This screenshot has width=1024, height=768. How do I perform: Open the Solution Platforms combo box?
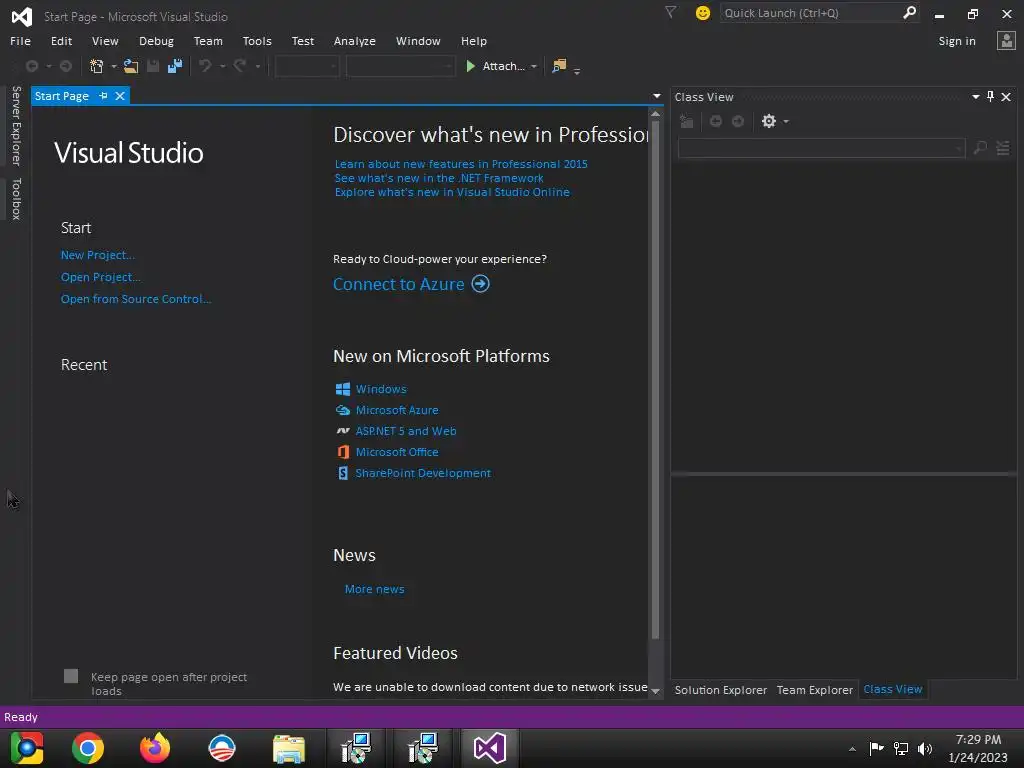(400, 66)
